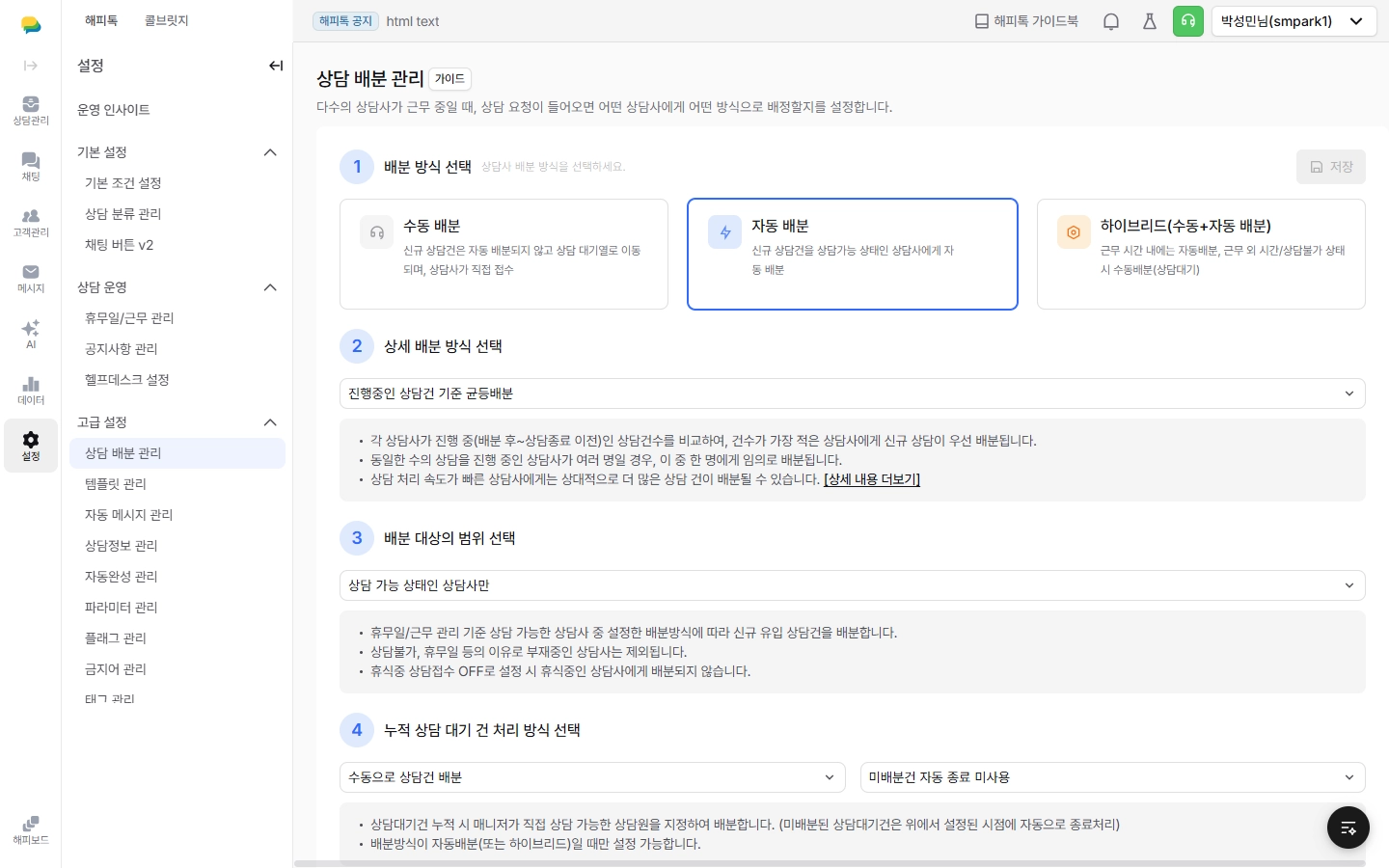This screenshot has height=868, width=1389.
Task: Switch to the 해피톡 tab
Action: pyautogui.click(x=101, y=20)
